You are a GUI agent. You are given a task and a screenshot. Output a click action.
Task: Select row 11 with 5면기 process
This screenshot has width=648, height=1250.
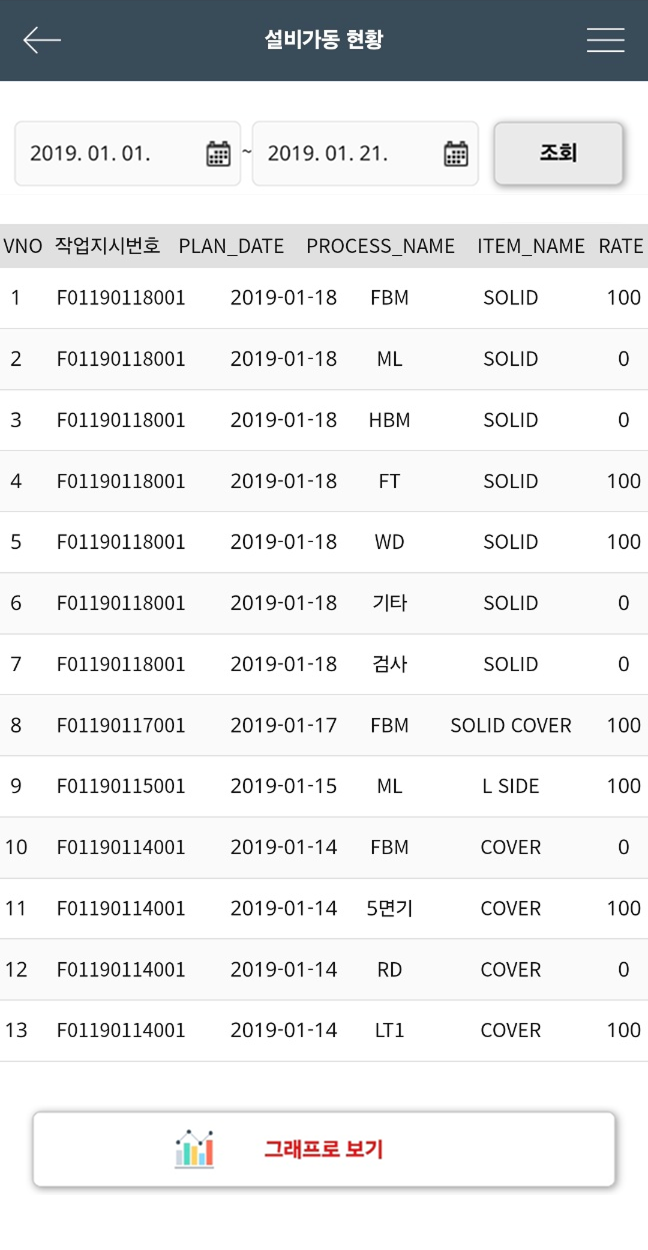click(324, 908)
